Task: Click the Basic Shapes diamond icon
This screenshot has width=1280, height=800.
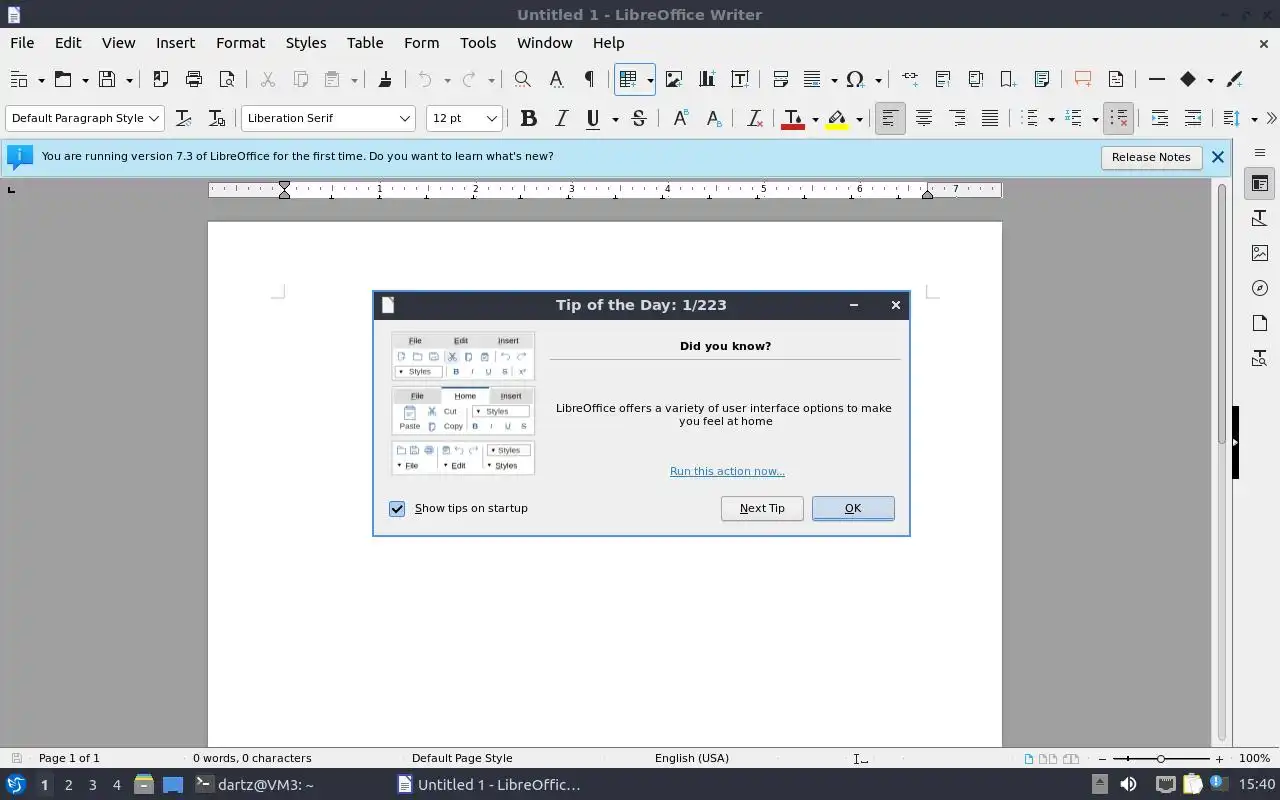Action: (x=1188, y=80)
